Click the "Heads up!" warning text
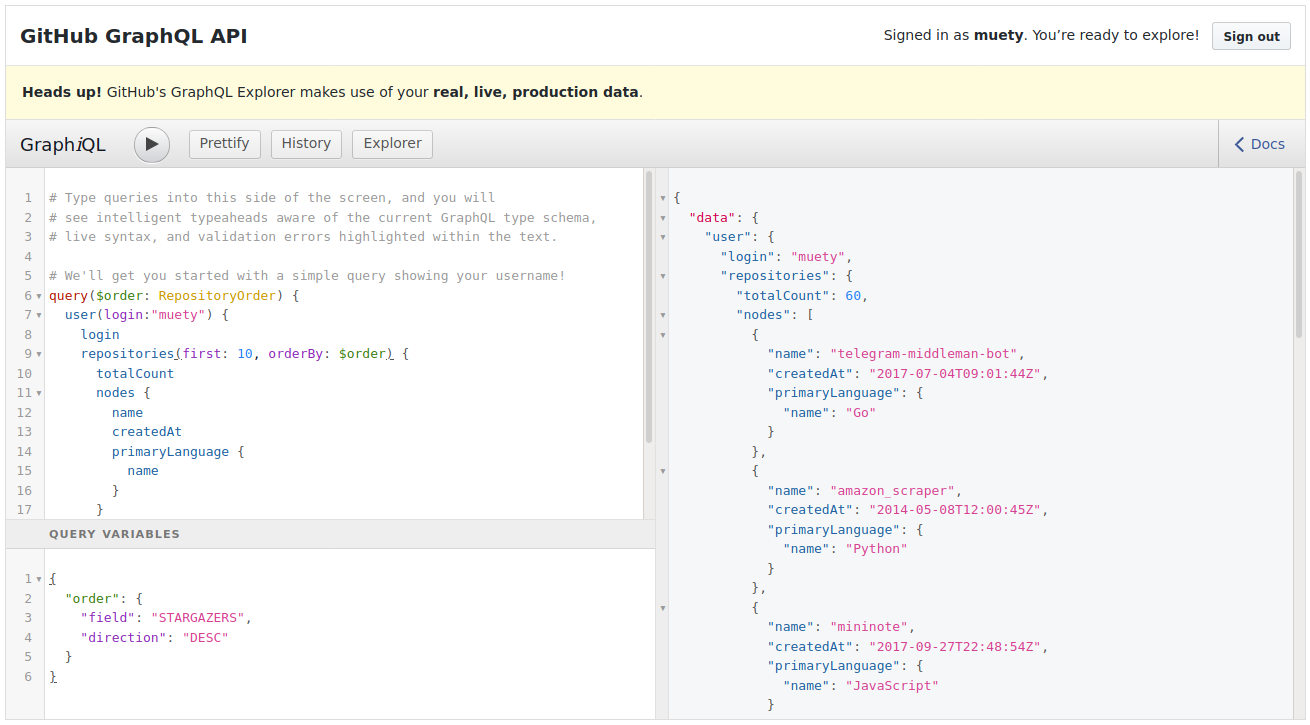The image size is (1310, 725). [62, 92]
